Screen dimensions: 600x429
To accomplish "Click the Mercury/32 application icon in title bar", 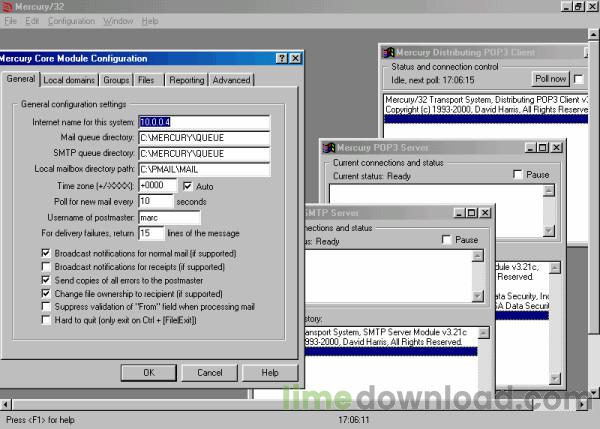I will pos(6,6).
